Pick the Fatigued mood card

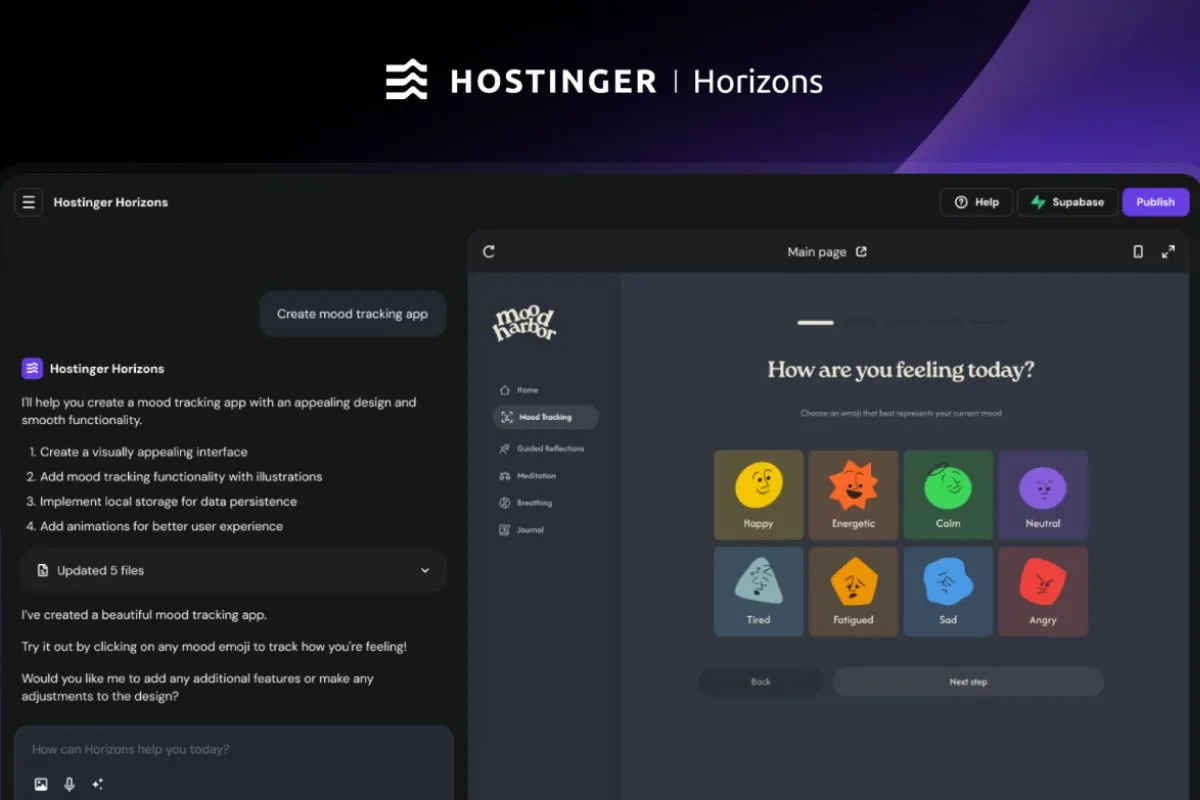853,591
